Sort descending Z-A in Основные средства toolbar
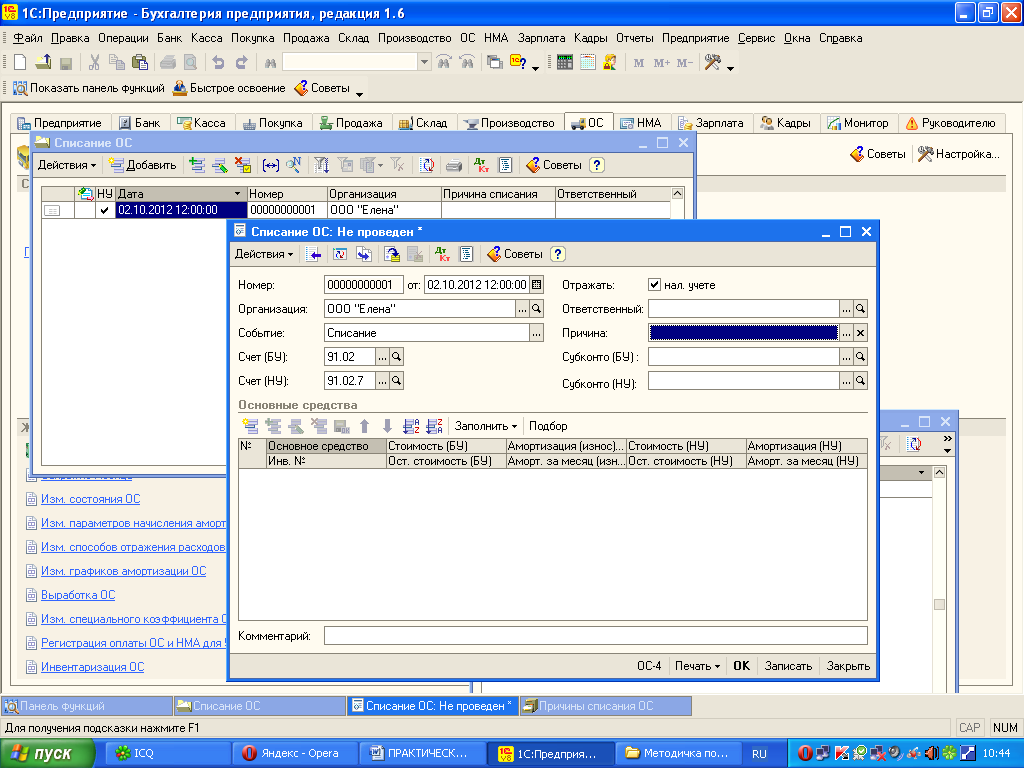 tap(434, 426)
